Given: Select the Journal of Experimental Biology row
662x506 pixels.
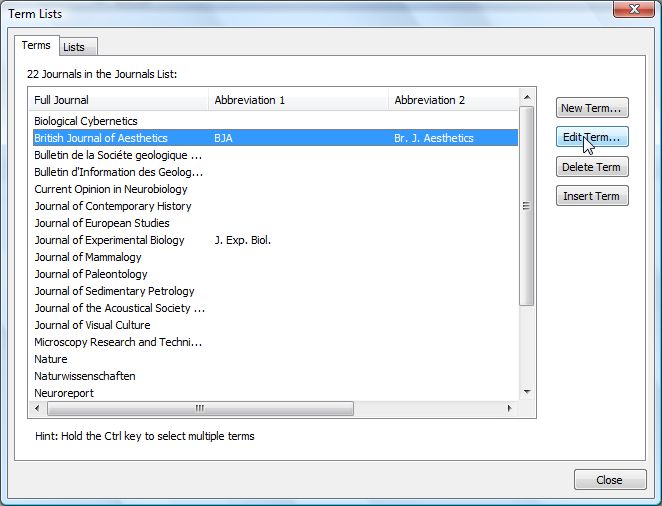Looking at the screenshot, I should (x=109, y=240).
